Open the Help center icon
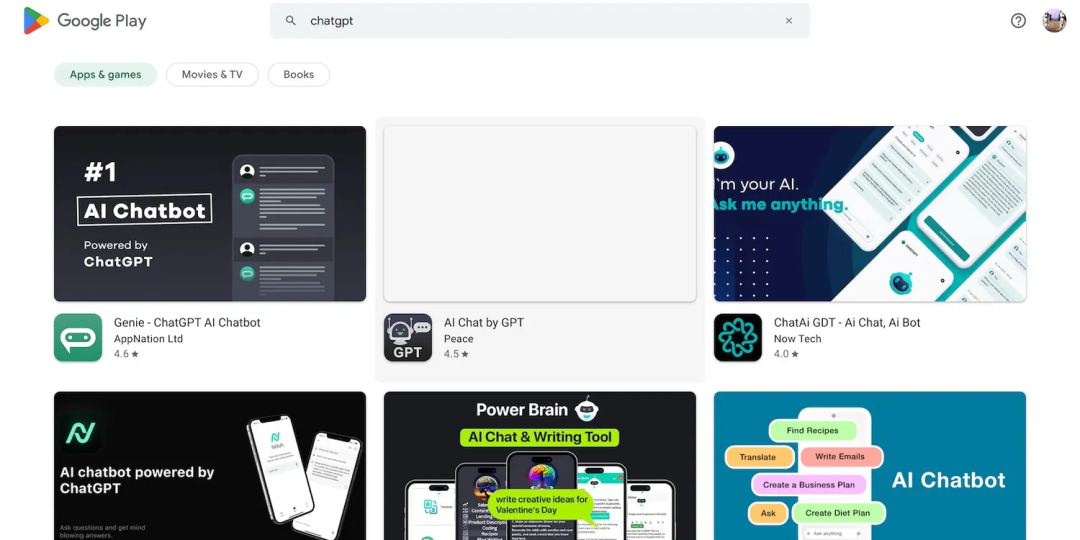 coord(1018,21)
